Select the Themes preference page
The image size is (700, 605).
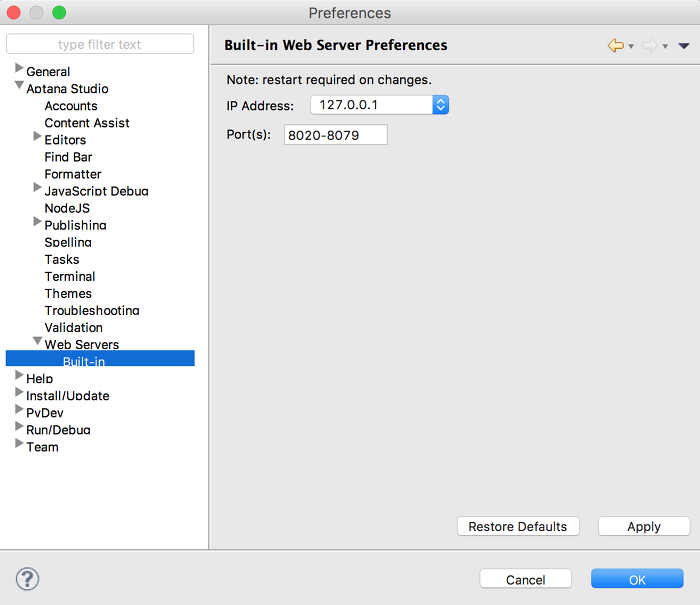[68, 293]
